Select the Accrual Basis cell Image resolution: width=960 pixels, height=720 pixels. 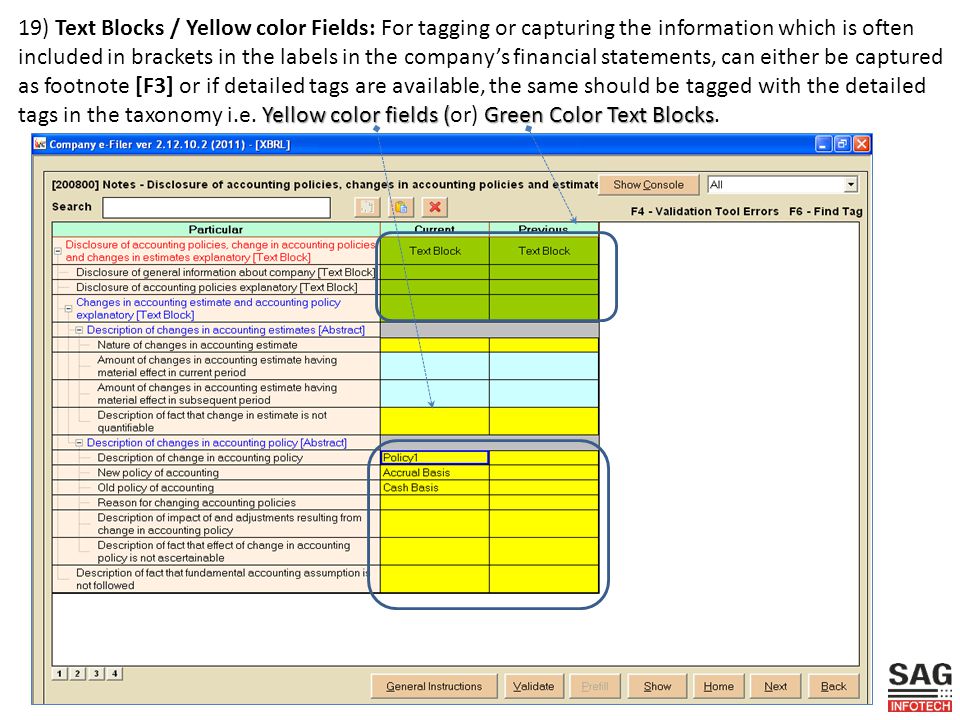pos(435,473)
